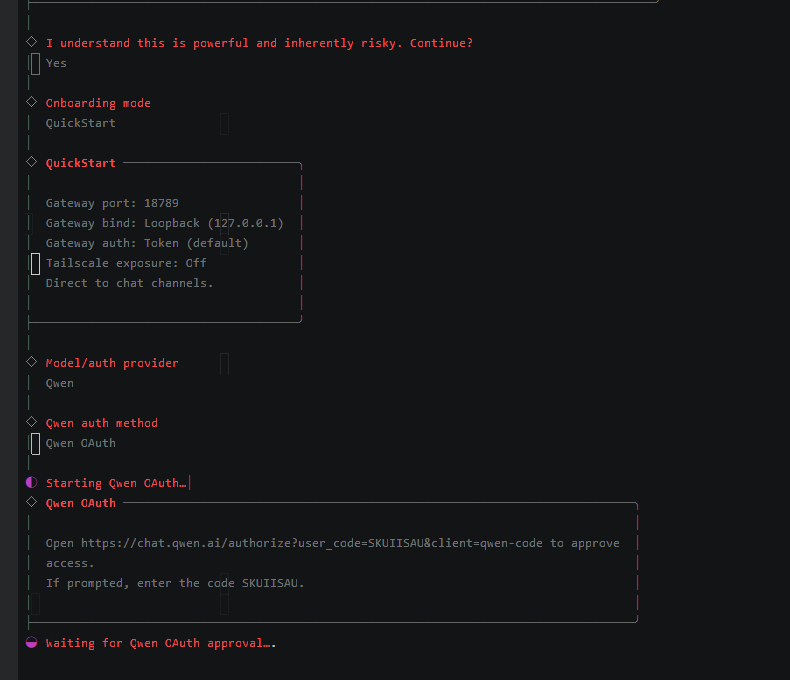
Task: Click the spinner icon beside Starting Qwen OAuth
Action: point(31,482)
